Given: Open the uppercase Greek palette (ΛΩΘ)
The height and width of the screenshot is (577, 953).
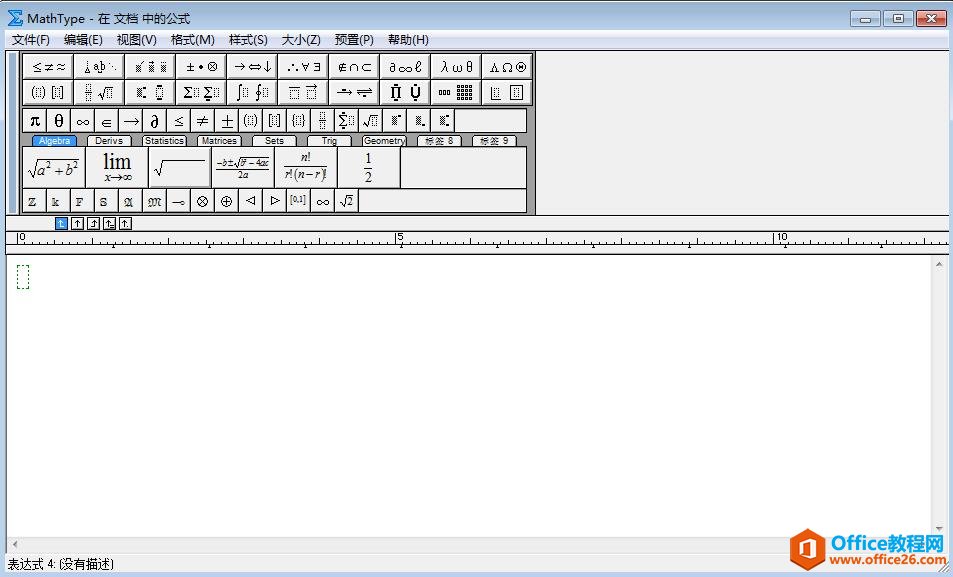Looking at the screenshot, I should [507, 66].
